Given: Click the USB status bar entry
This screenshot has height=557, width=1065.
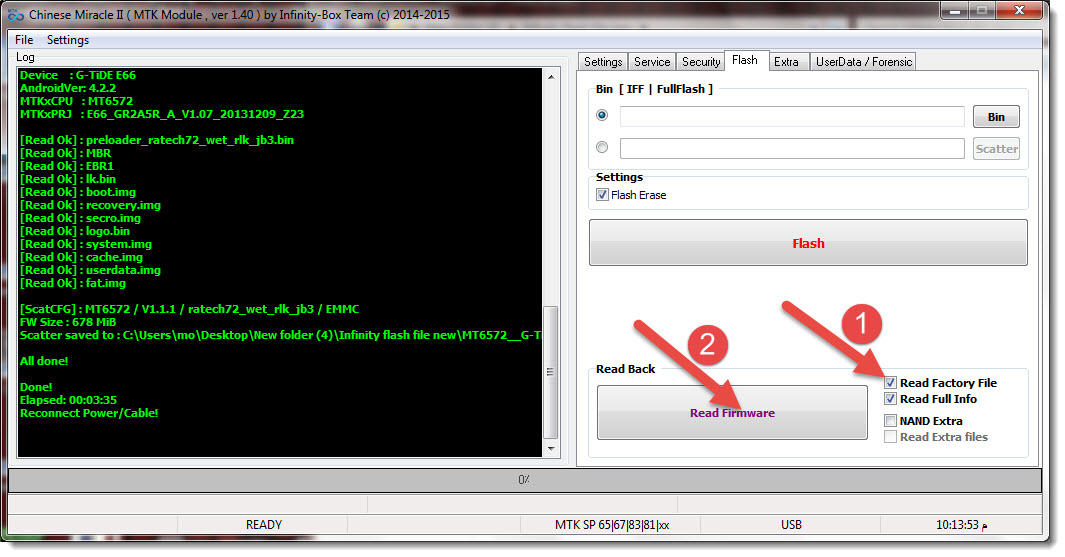Looking at the screenshot, I should [x=791, y=524].
